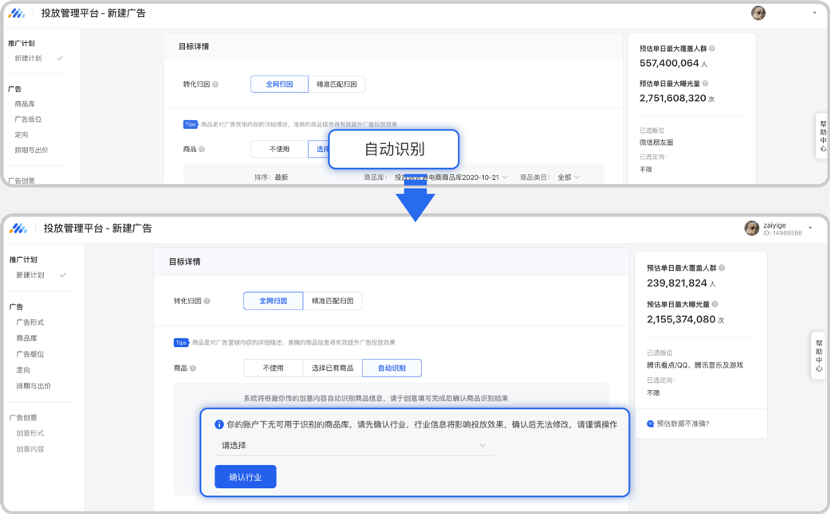Open the 预估数据不准确? link
Image resolution: width=830 pixels, height=514 pixels.
coord(683,423)
